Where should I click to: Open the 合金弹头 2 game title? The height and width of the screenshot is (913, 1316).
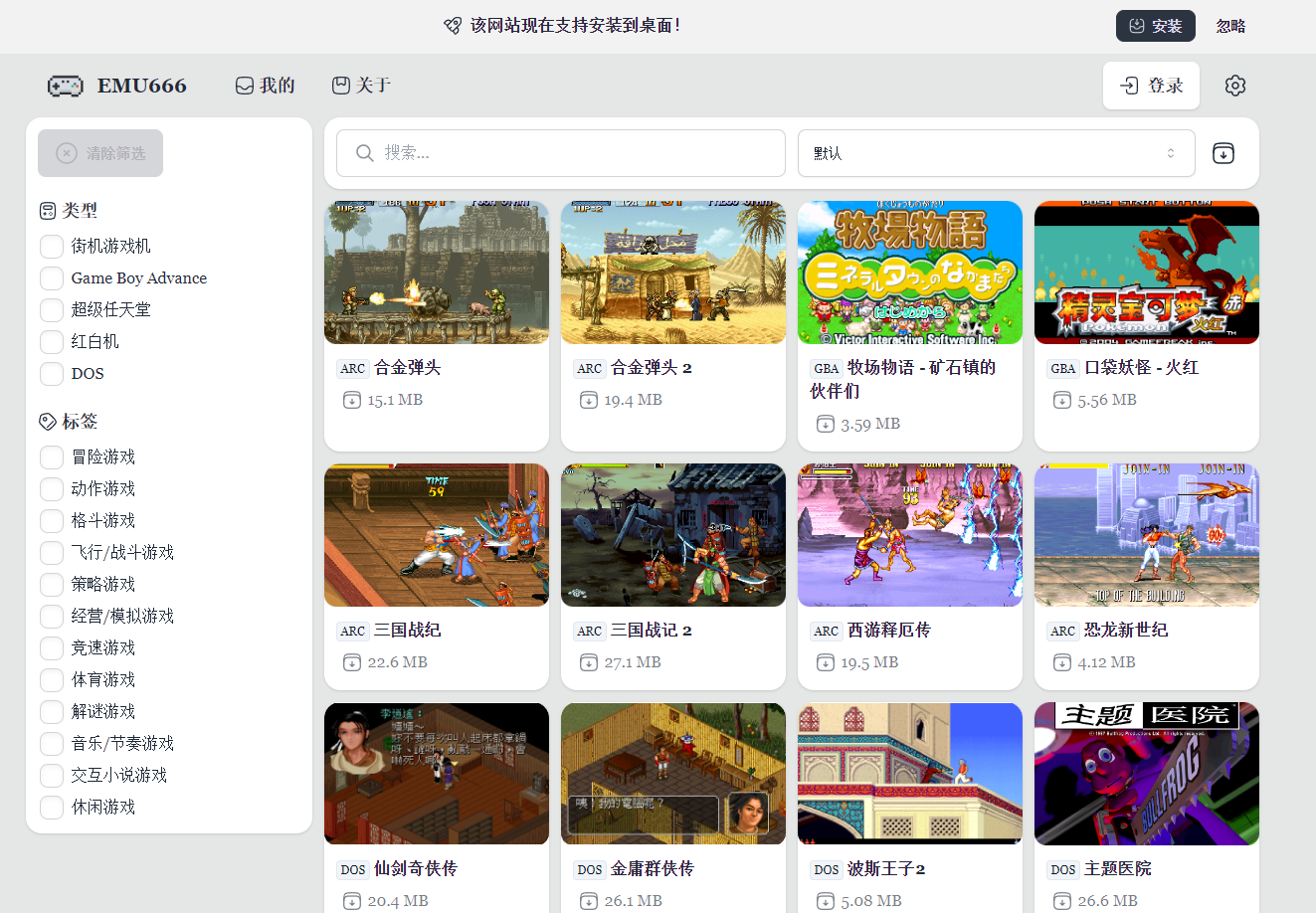point(652,368)
